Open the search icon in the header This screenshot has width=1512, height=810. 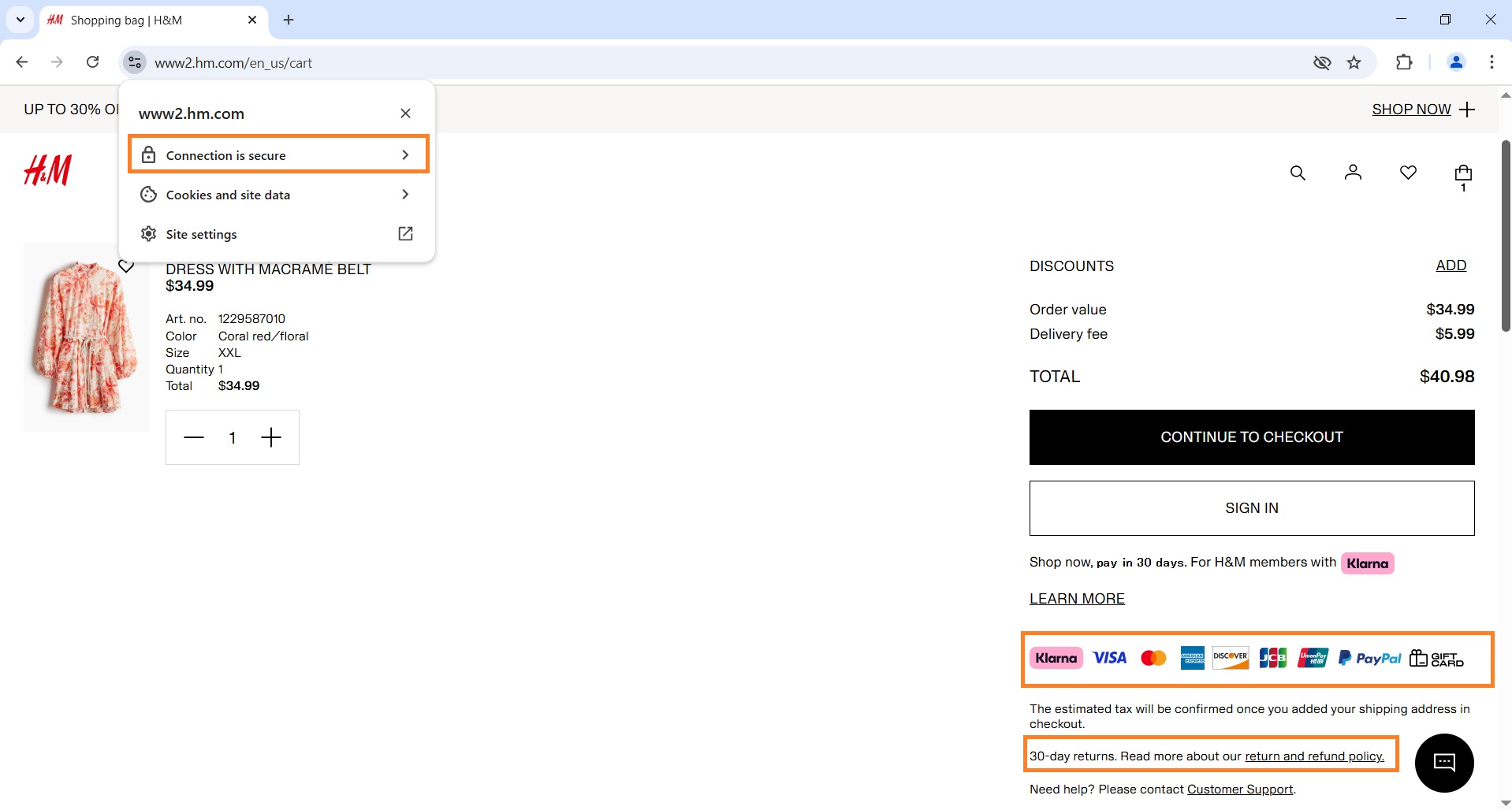(x=1298, y=173)
